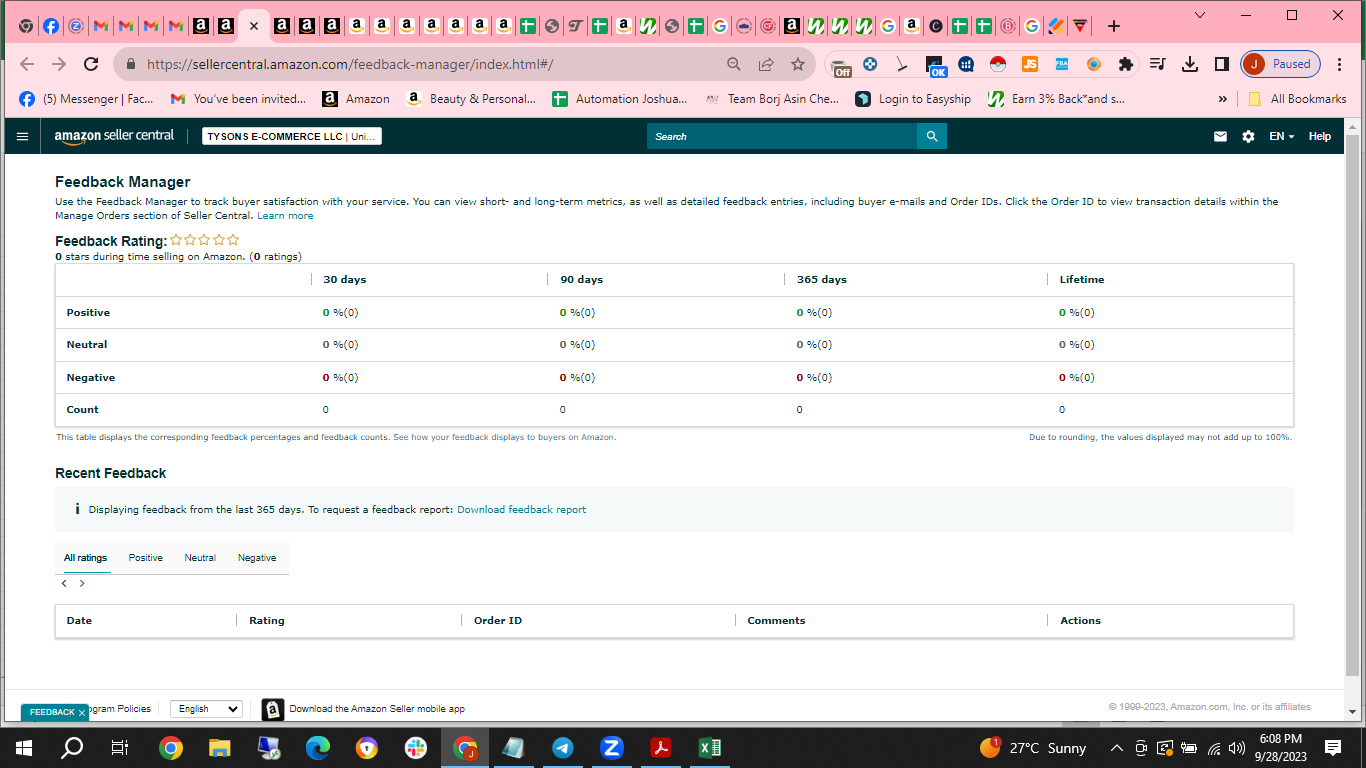Viewport: 1366px width, 768px height.
Task: Open the Beauty & Personal bookmark
Action: click(x=471, y=99)
